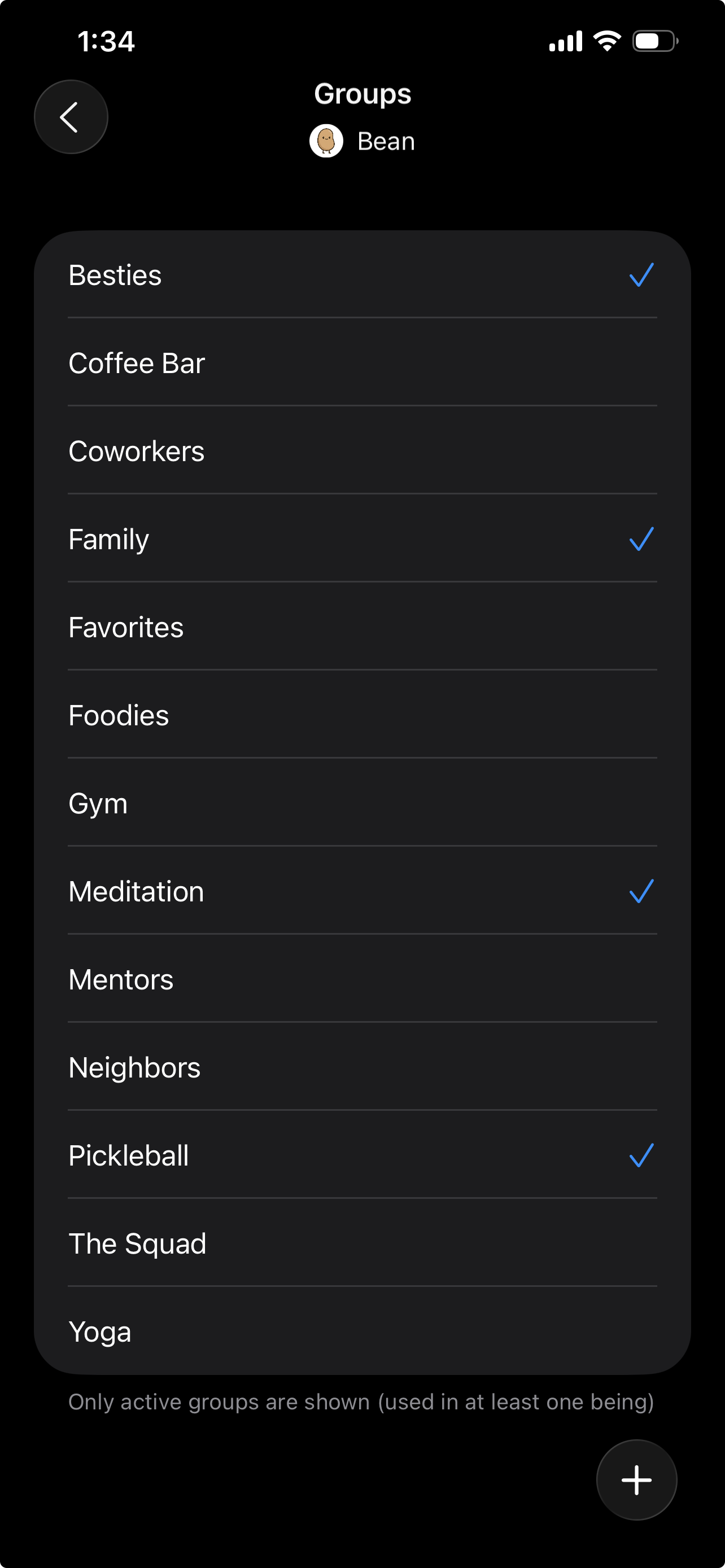Enable the Gym group
This screenshot has width=725, height=1568.
click(362, 804)
